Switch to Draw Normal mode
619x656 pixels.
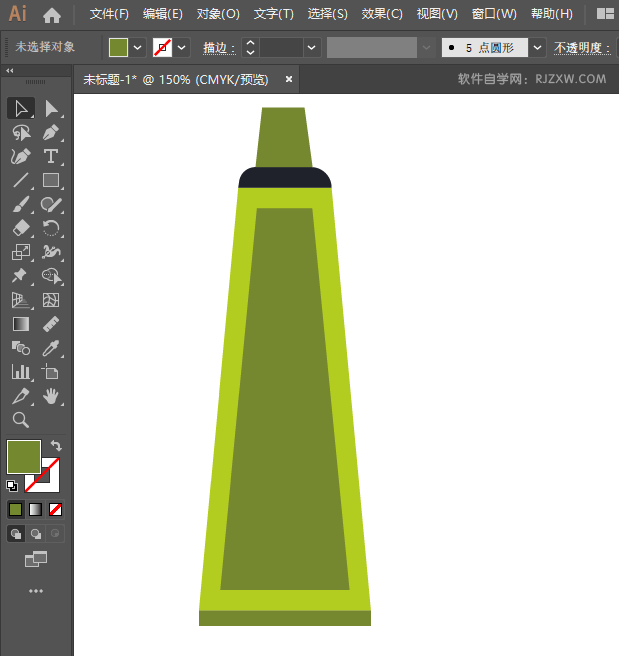(16, 534)
